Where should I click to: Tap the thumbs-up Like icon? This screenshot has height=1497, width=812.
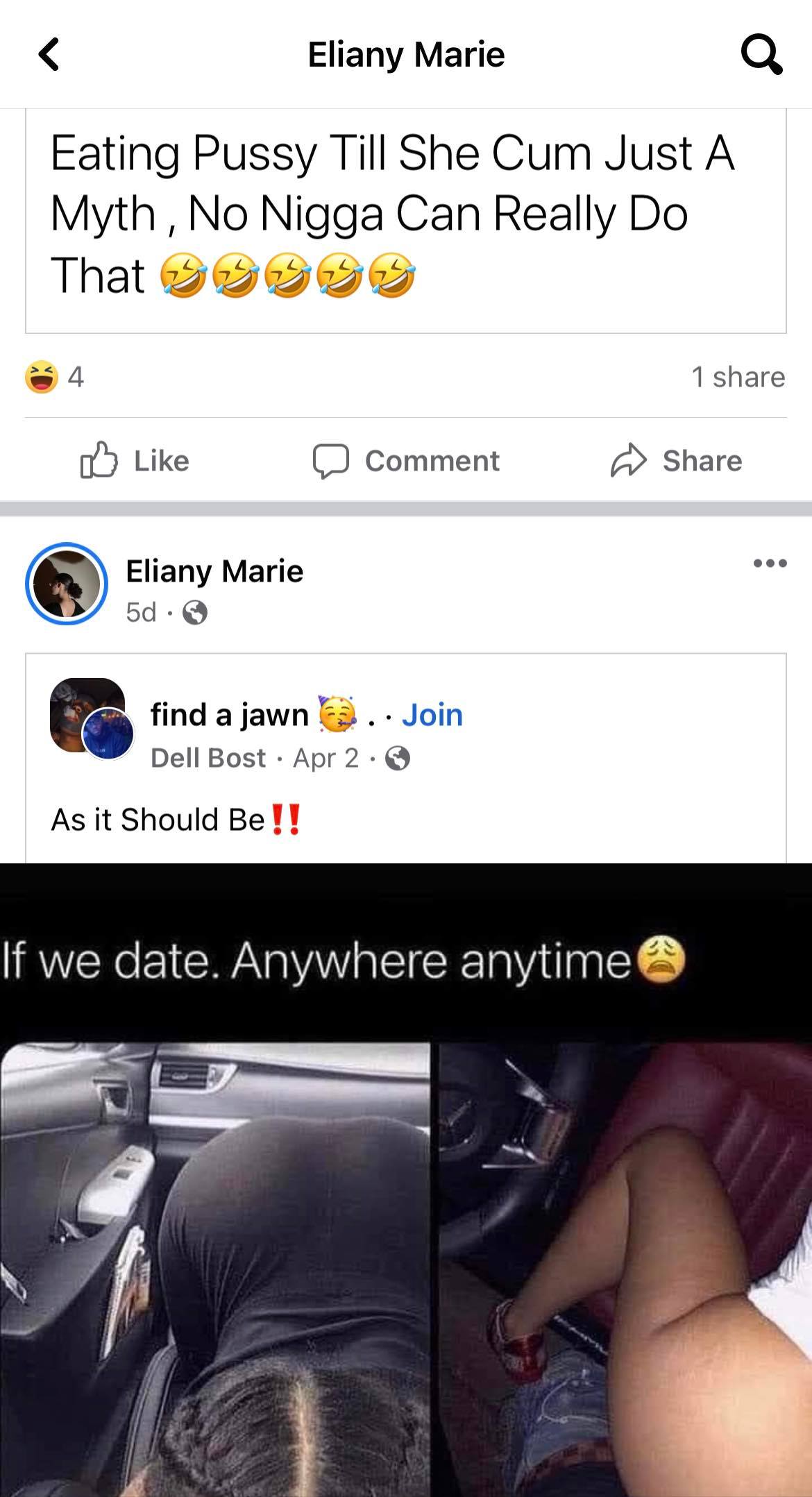click(98, 460)
